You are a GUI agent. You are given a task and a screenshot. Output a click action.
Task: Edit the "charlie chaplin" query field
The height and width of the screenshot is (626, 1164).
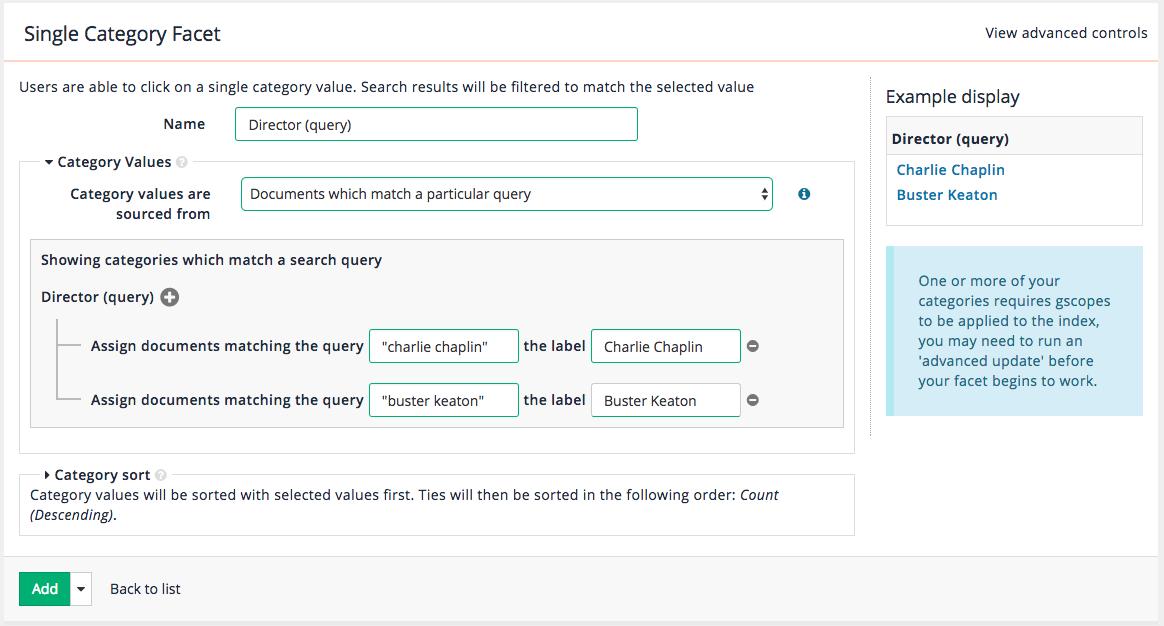pos(443,346)
